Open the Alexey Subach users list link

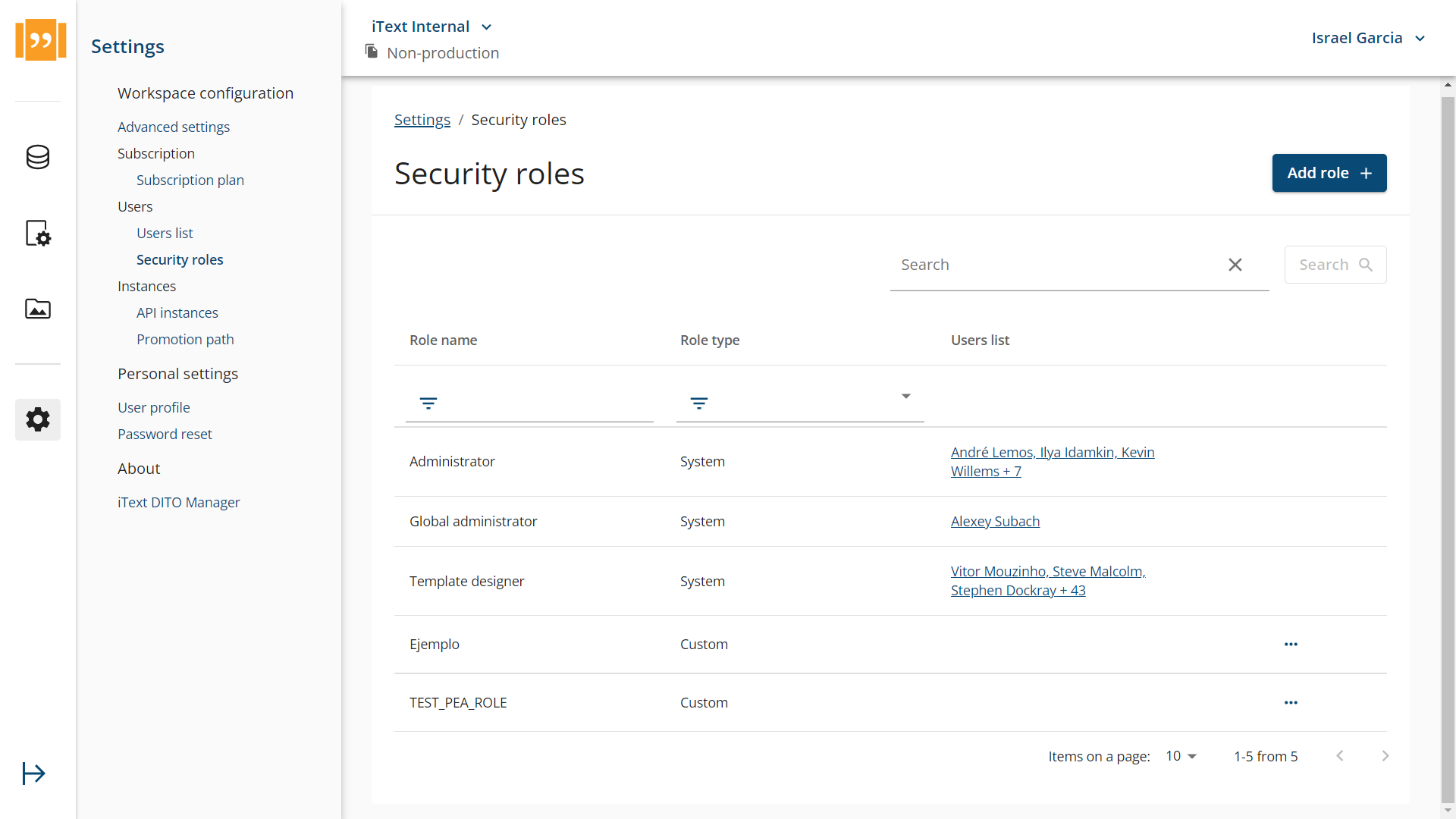[x=995, y=521]
